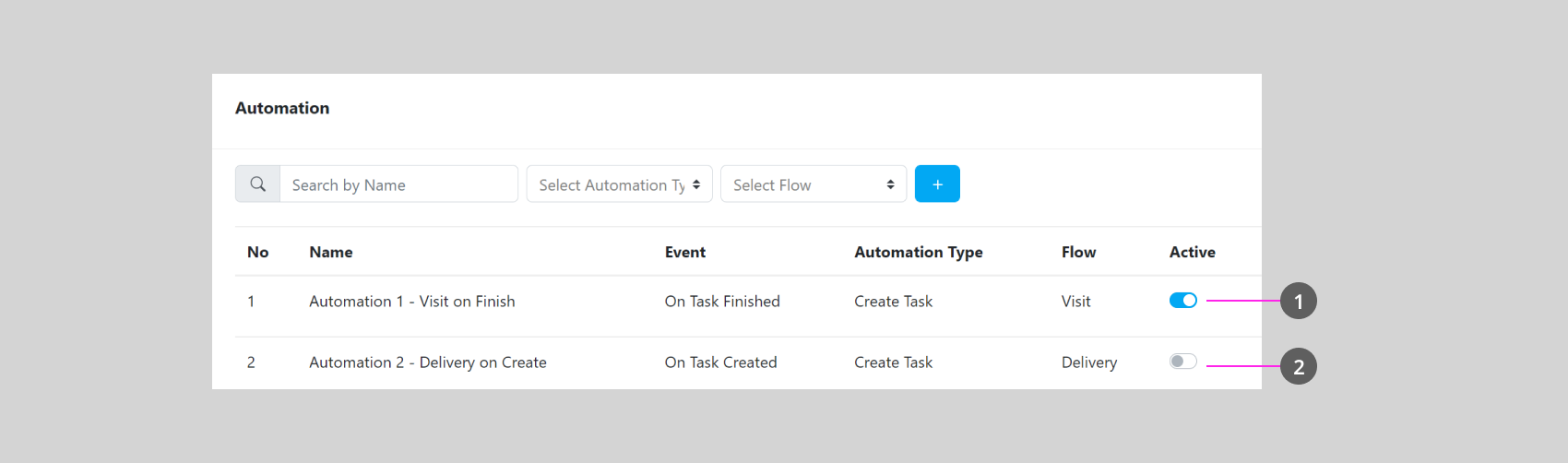
Task: Open the Select Automation Type dropdown
Action: (x=619, y=184)
